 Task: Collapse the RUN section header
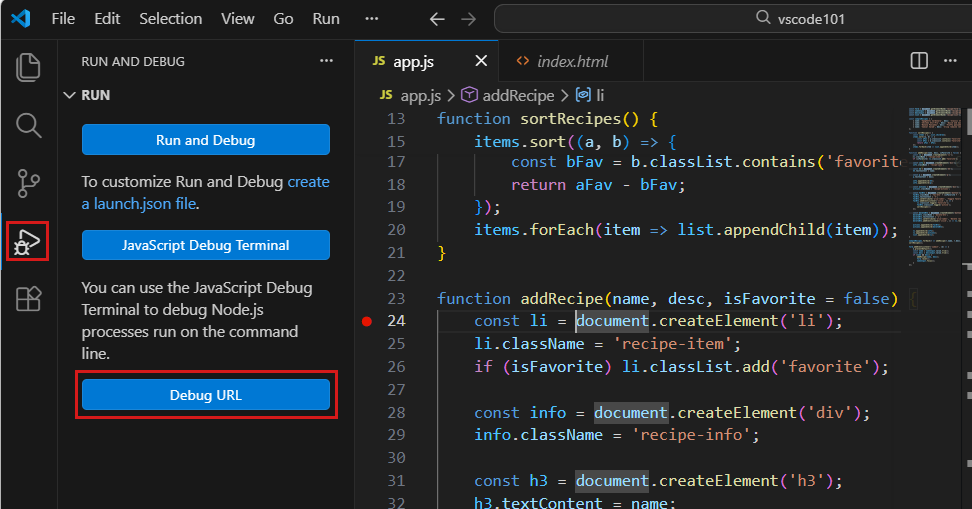click(x=95, y=95)
